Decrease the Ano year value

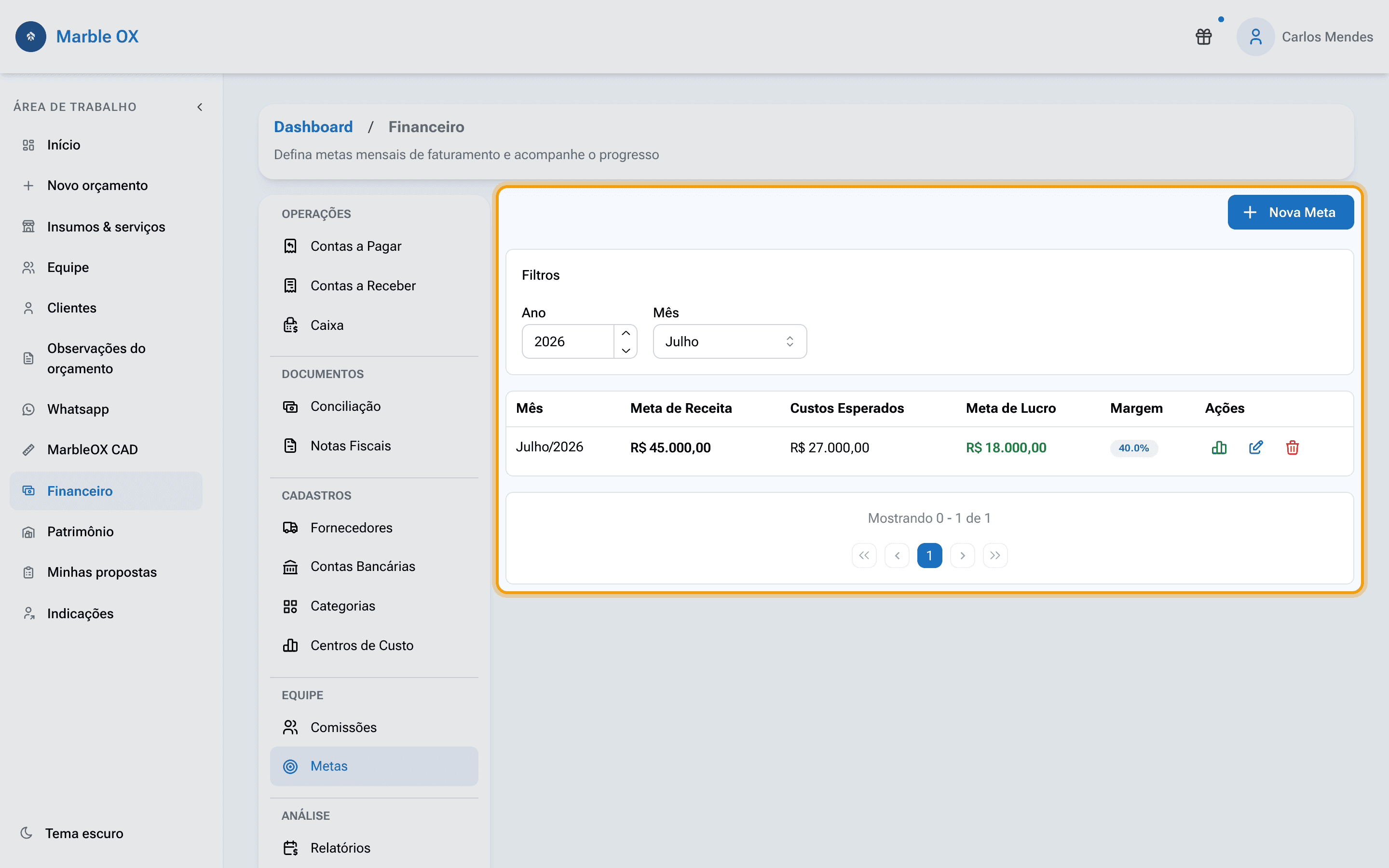tap(626, 350)
